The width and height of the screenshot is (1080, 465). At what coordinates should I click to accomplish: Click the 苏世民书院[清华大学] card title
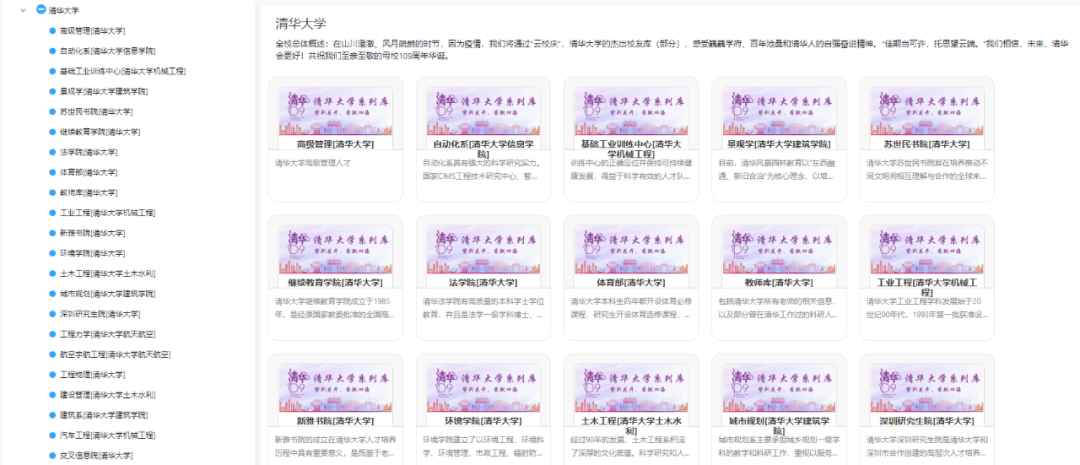pyautogui.click(x=926, y=145)
